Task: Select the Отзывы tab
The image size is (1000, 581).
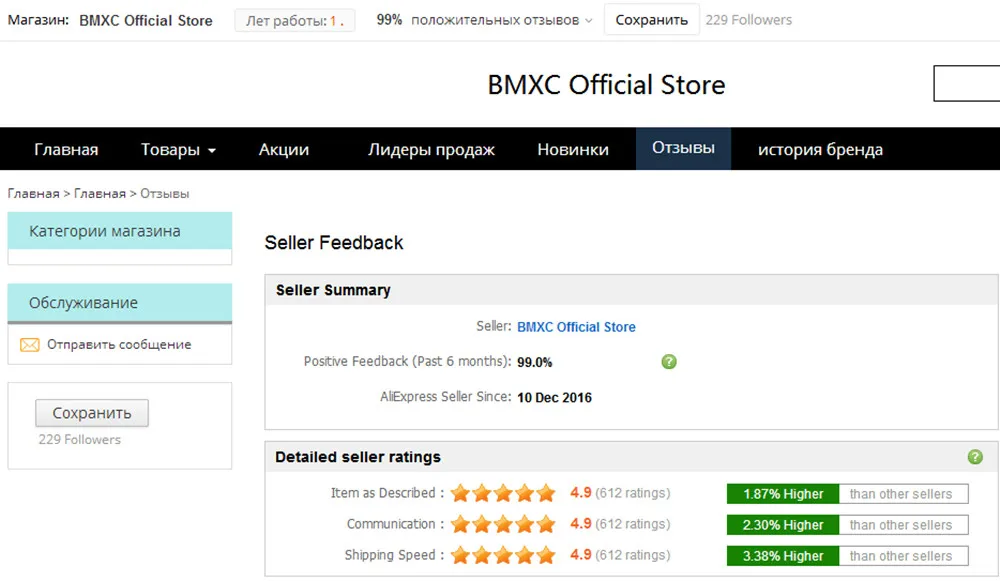Action: (x=683, y=148)
